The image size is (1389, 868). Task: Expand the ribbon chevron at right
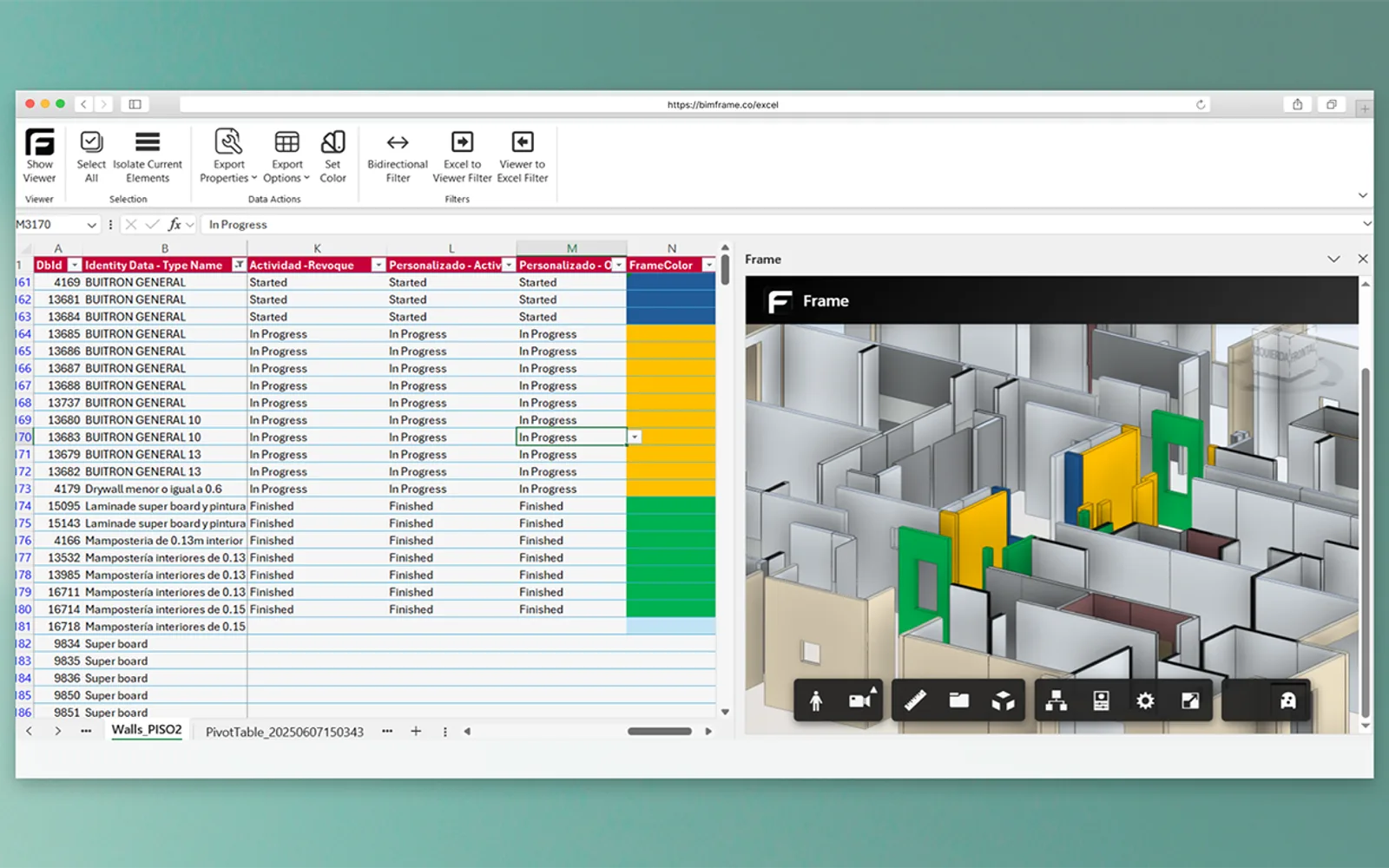pyautogui.click(x=1362, y=195)
